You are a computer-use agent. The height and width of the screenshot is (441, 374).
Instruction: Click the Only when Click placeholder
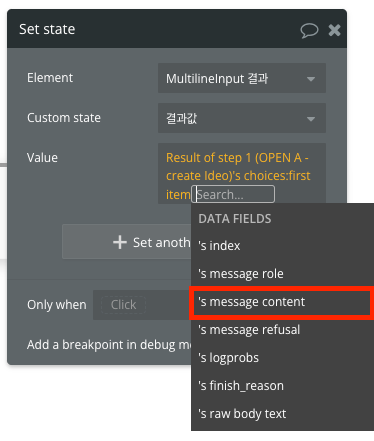[123, 305]
